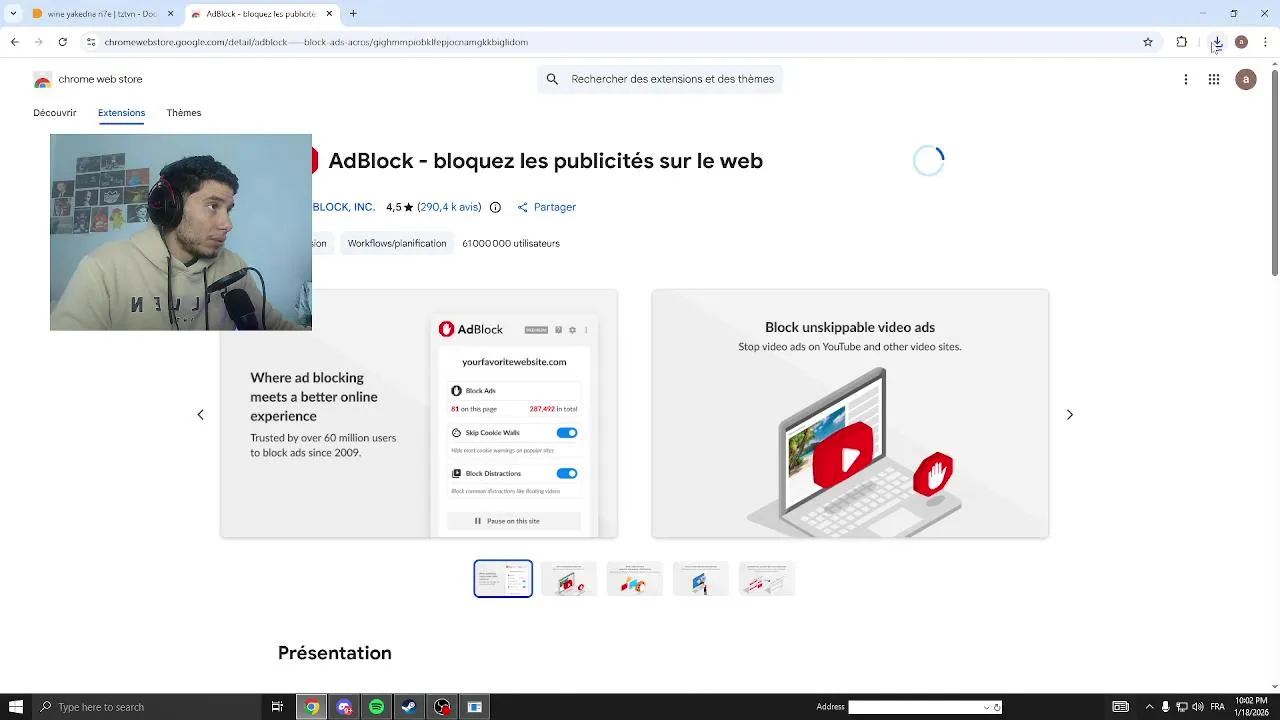Show next screenshot with right arrow
Viewport: 1280px width, 720px height.
[x=1070, y=414]
